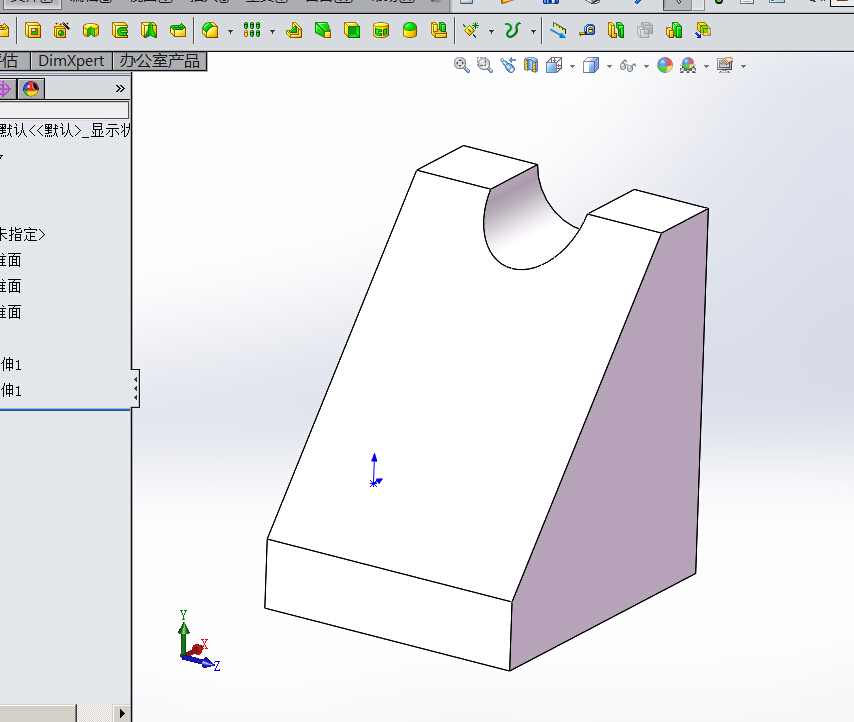Select the 未指定> material tree entry
854x722 pixels.
pos(23,235)
